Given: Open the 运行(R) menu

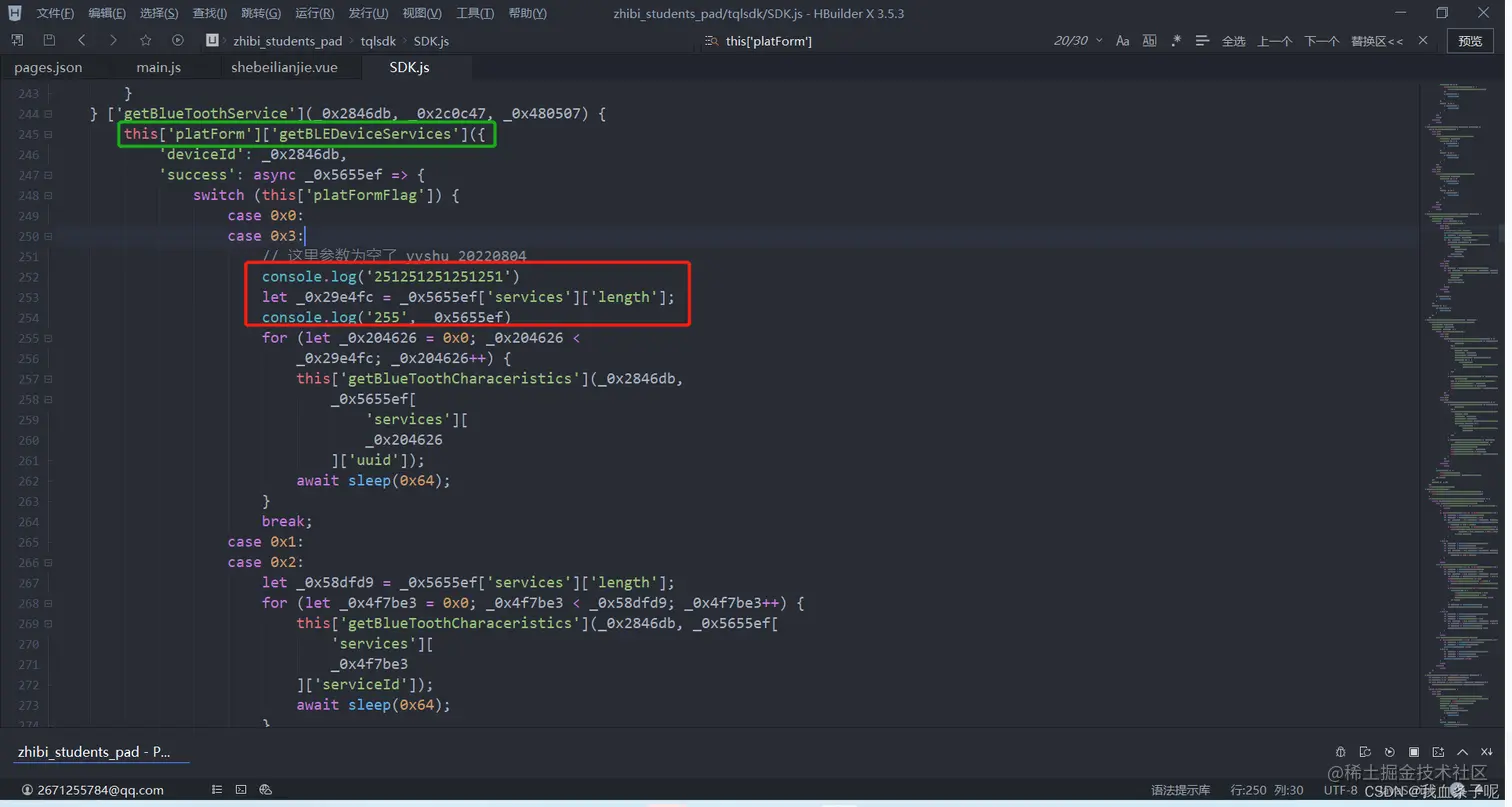Looking at the screenshot, I should tap(315, 13).
